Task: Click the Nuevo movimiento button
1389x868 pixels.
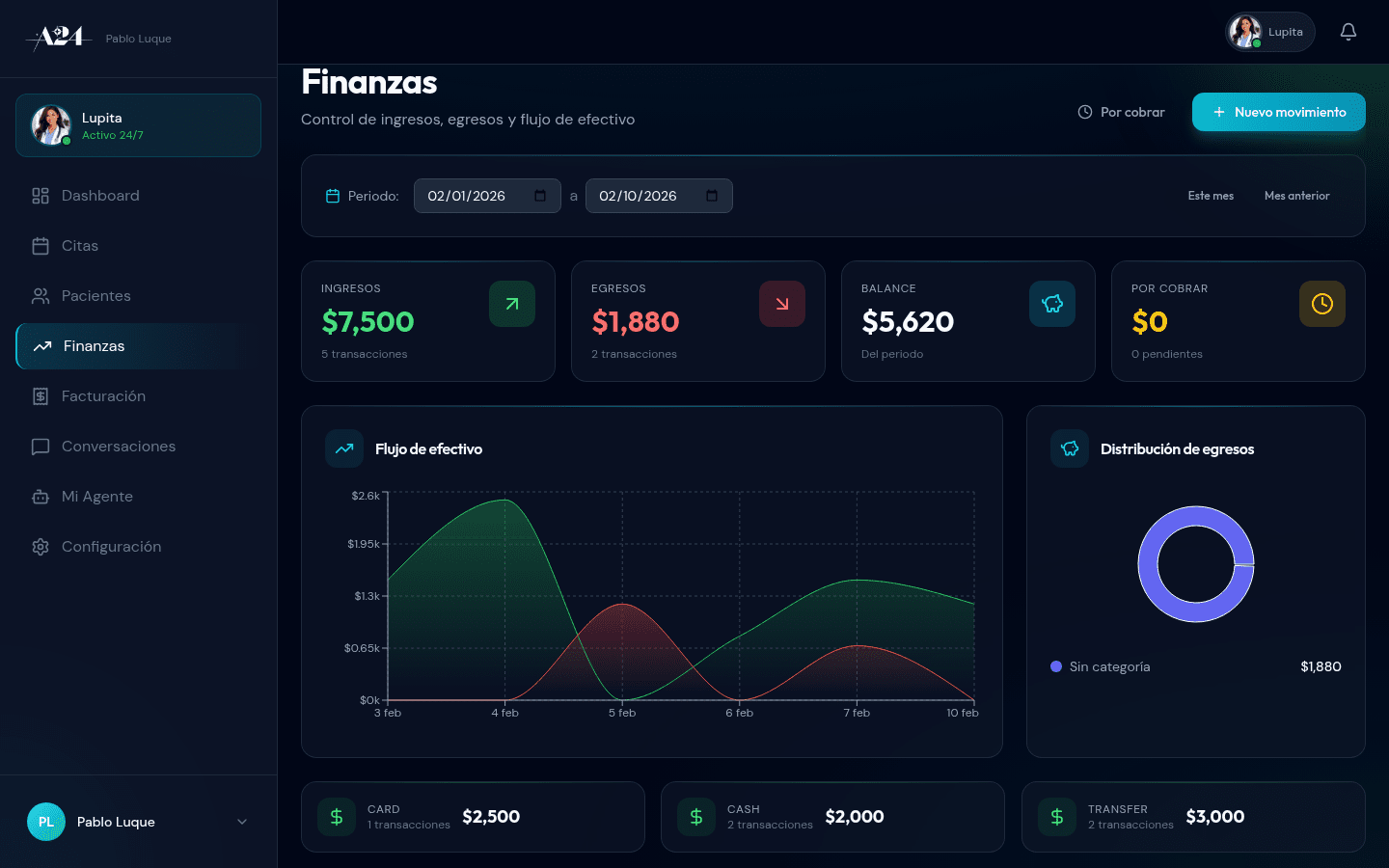Action: 1278,112
